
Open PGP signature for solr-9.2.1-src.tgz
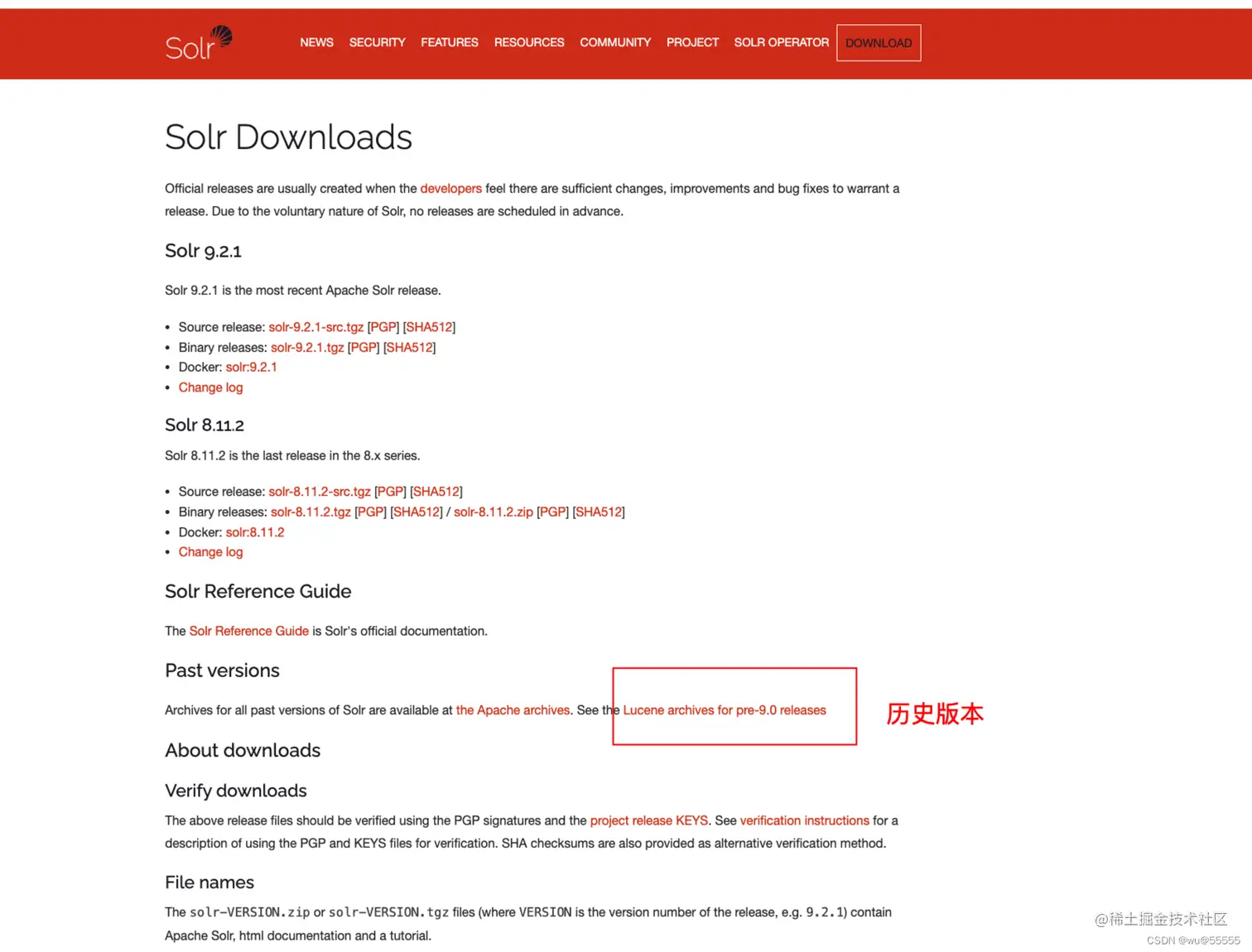pyautogui.click(x=383, y=327)
